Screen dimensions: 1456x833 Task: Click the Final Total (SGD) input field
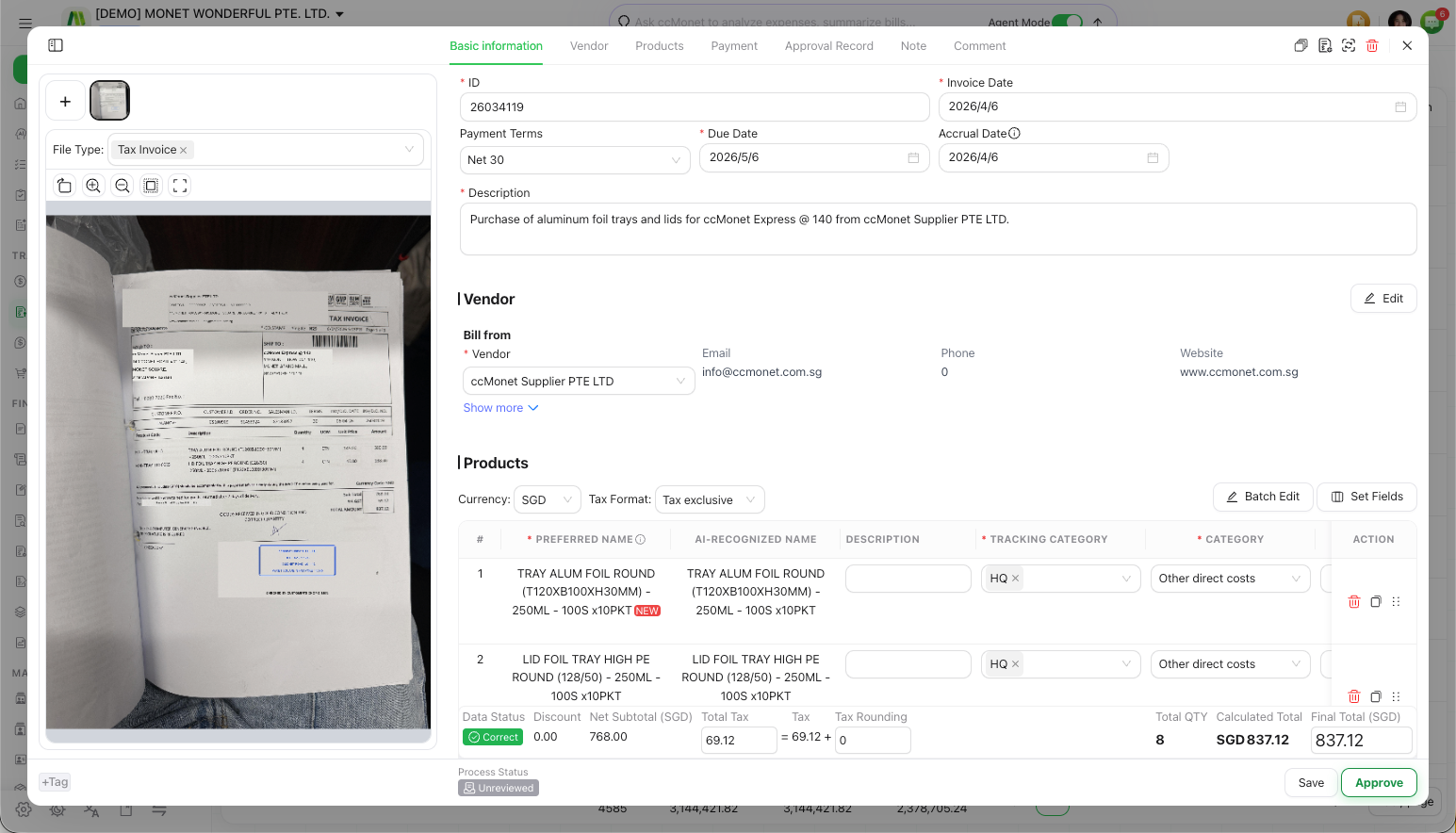(x=1361, y=741)
